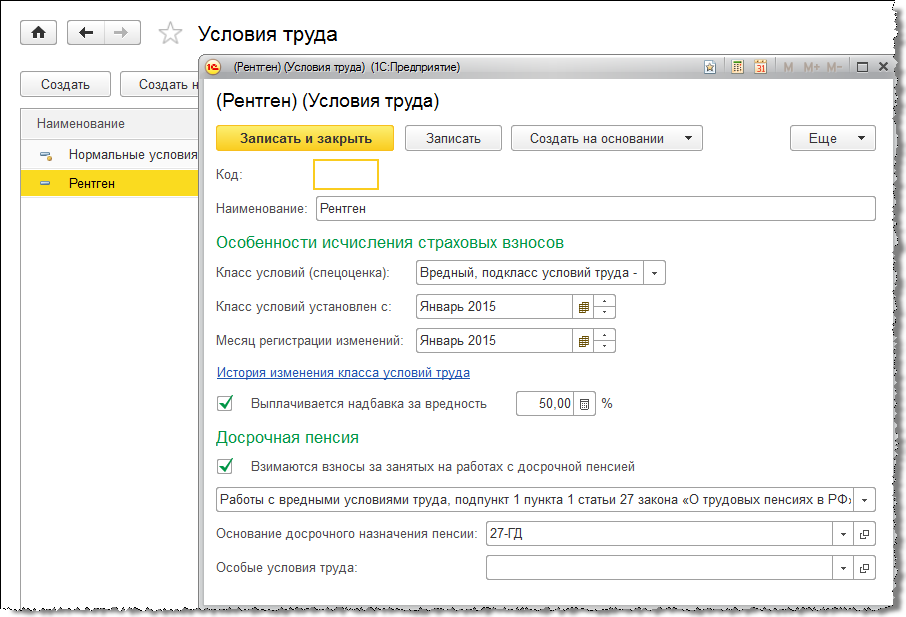Viewport: 906px width, 617px height.
Task: Open calculator for надбавка за вредность field
Action: click(586, 404)
